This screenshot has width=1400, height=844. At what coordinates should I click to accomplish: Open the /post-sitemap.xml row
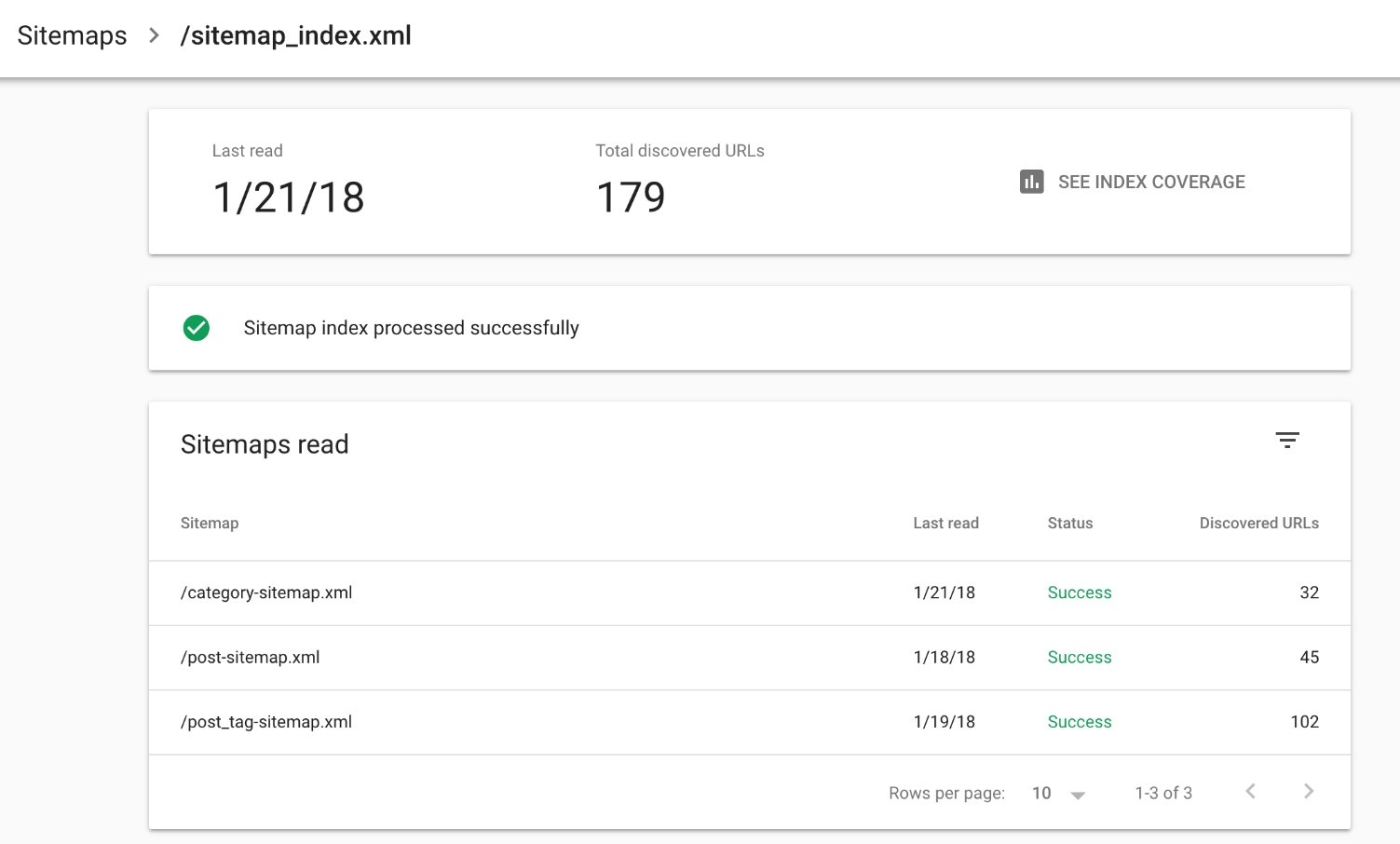(x=250, y=658)
